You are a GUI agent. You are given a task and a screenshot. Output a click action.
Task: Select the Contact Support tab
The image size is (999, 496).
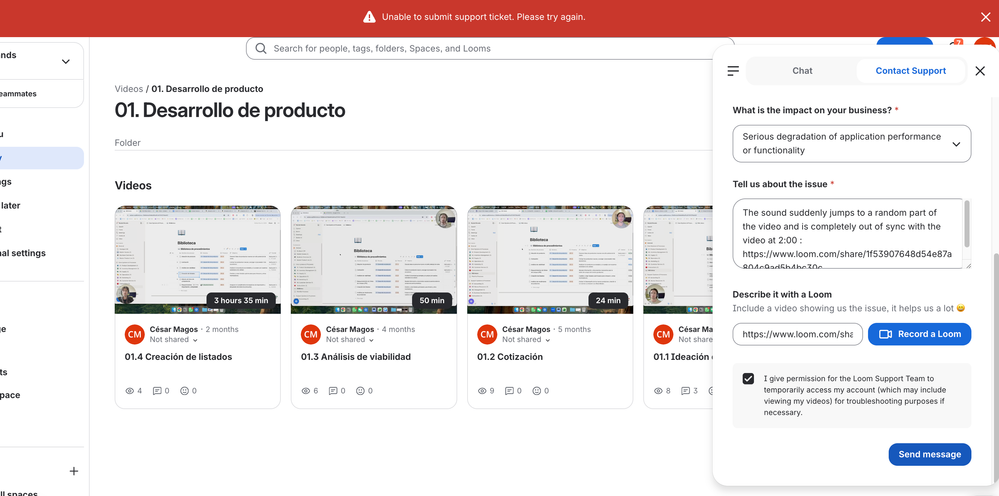pyautogui.click(x=910, y=71)
